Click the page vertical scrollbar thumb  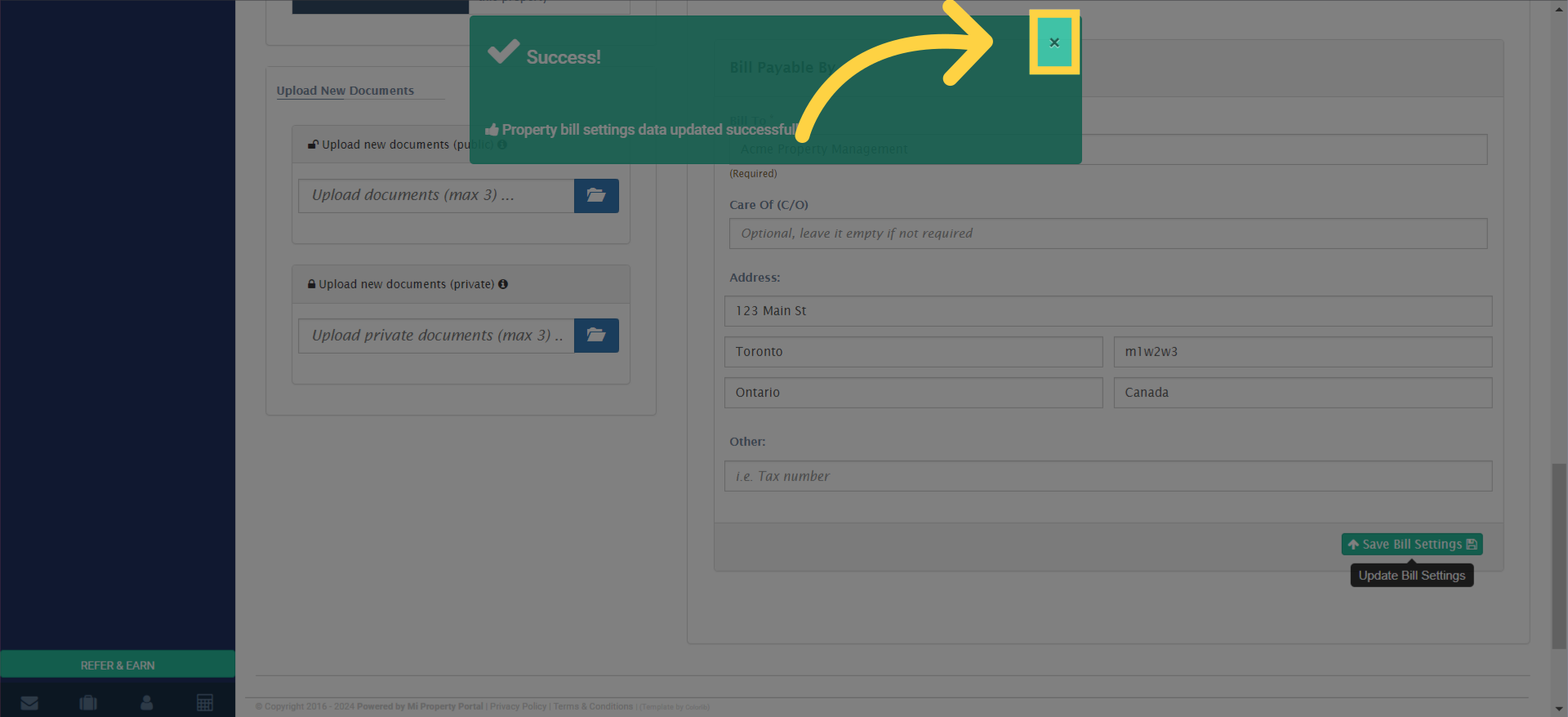point(1559,556)
